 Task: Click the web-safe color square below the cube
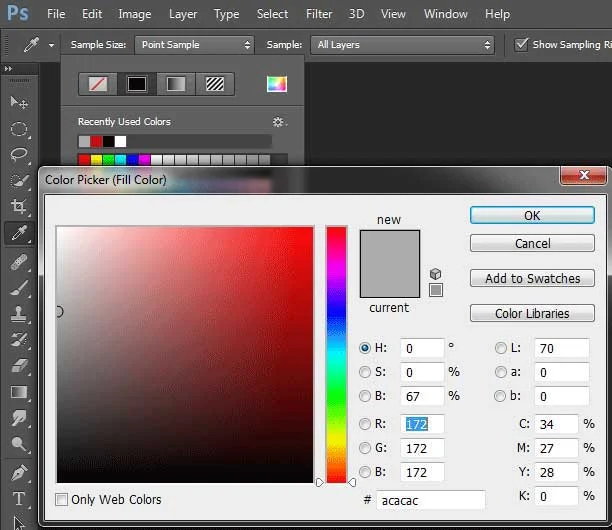[436, 290]
